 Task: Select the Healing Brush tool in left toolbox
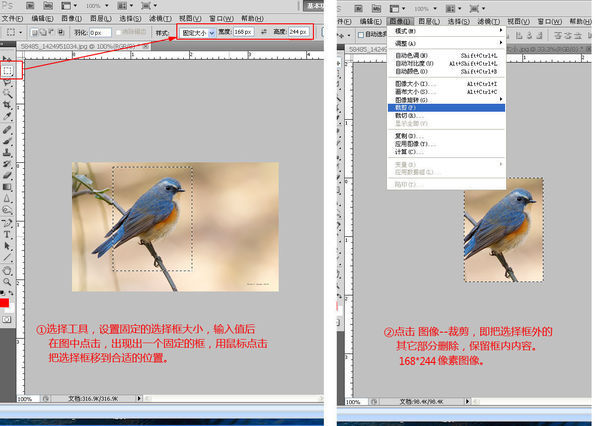click(8, 130)
